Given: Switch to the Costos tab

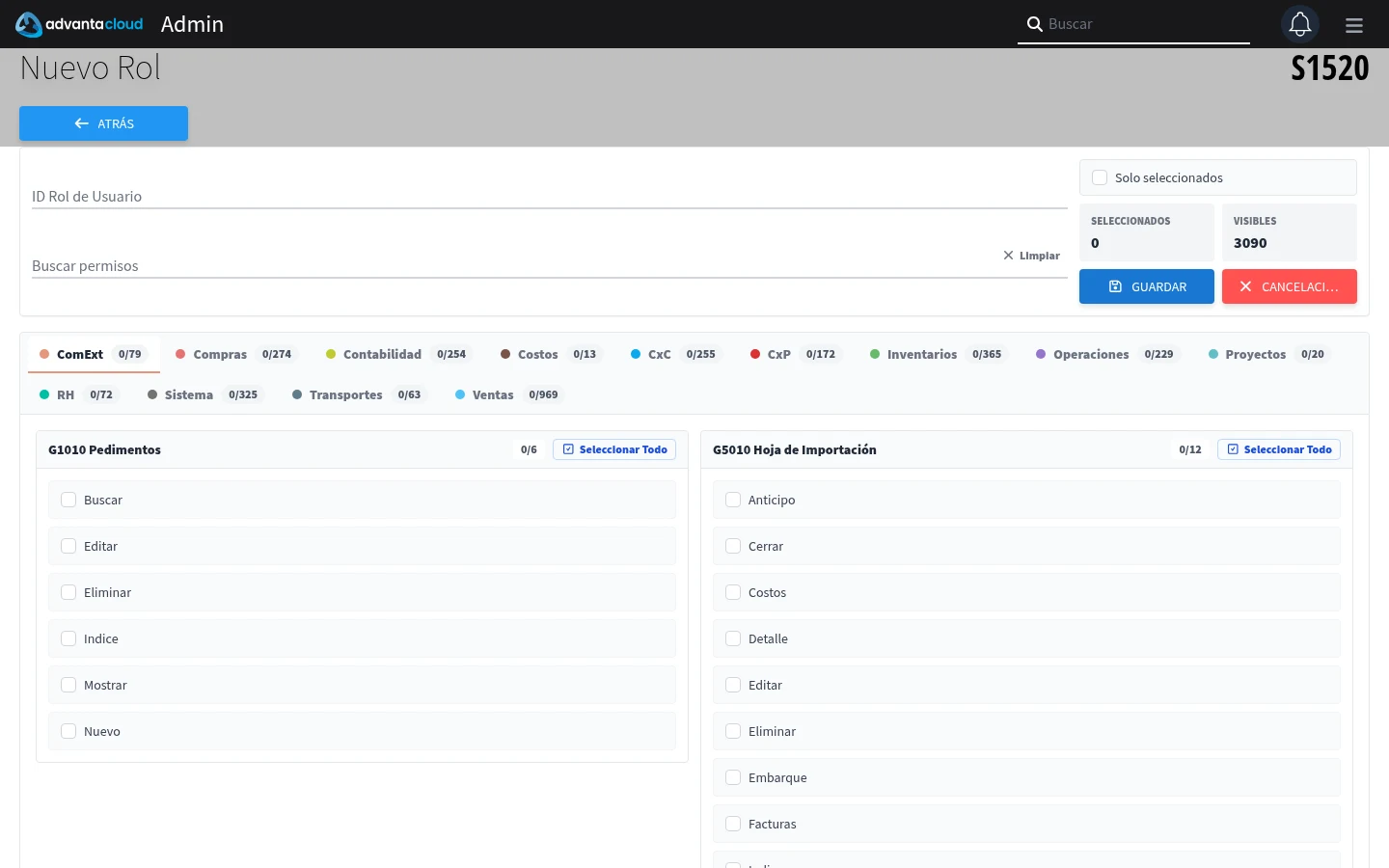Looking at the screenshot, I should tap(551, 354).
